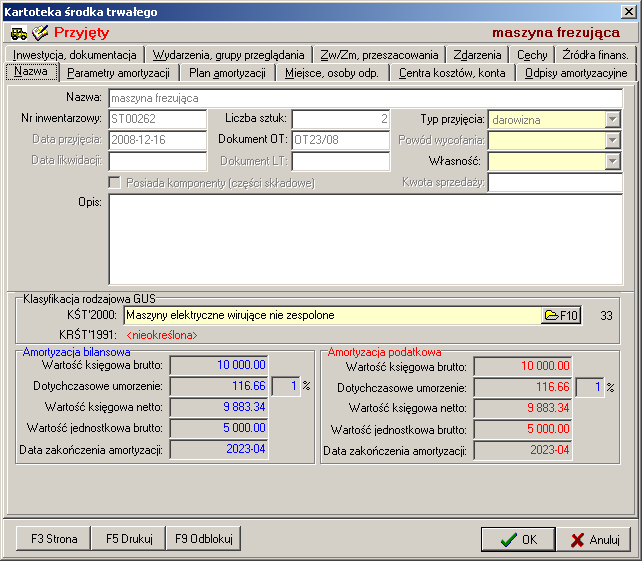Click the 'F5 Drukuj' print button

point(129,539)
